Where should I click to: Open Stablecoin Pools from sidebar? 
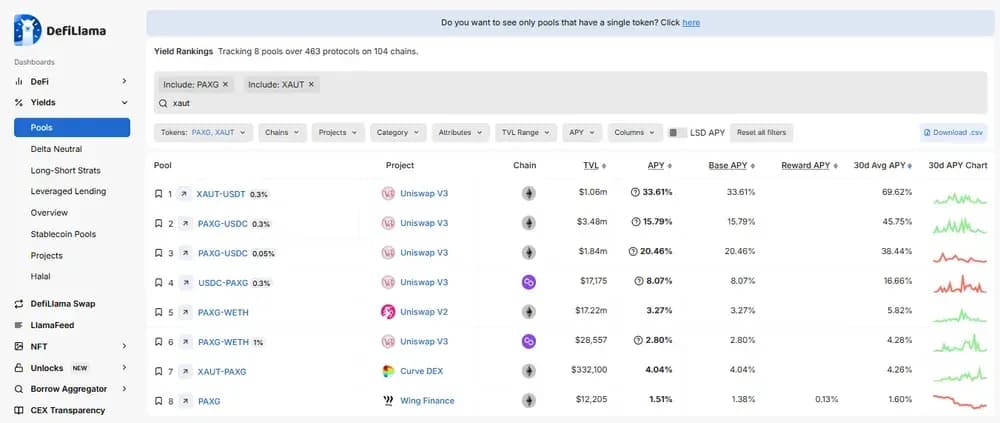pyautogui.click(x=63, y=234)
